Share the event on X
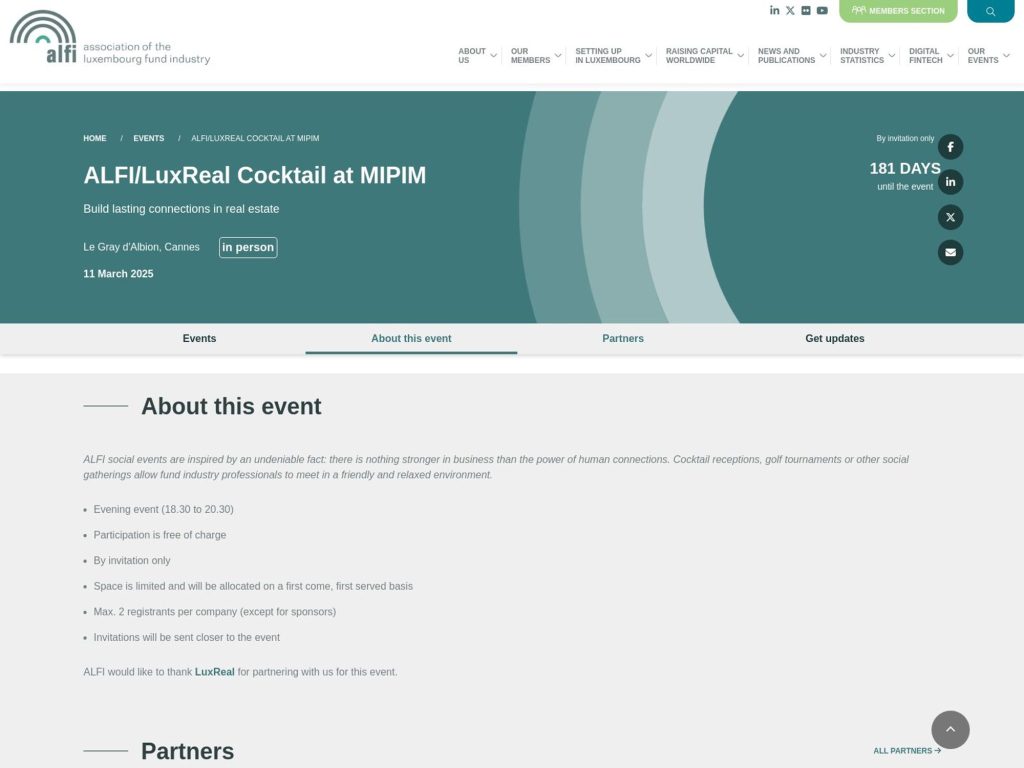The image size is (1024, 768). tap(949, 217)
